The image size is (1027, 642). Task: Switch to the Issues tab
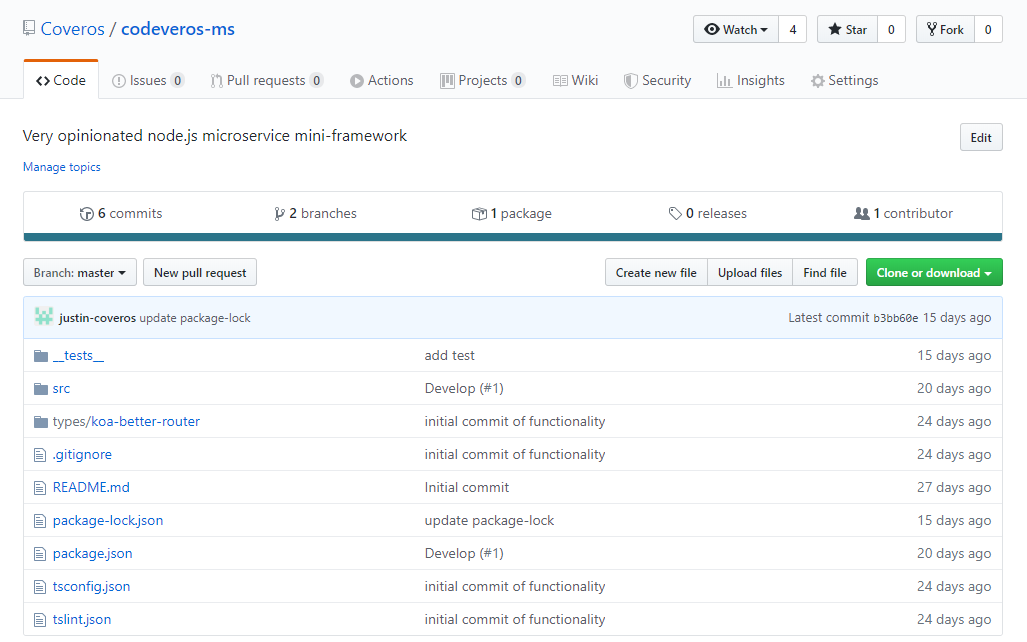[x=148, y=81]
